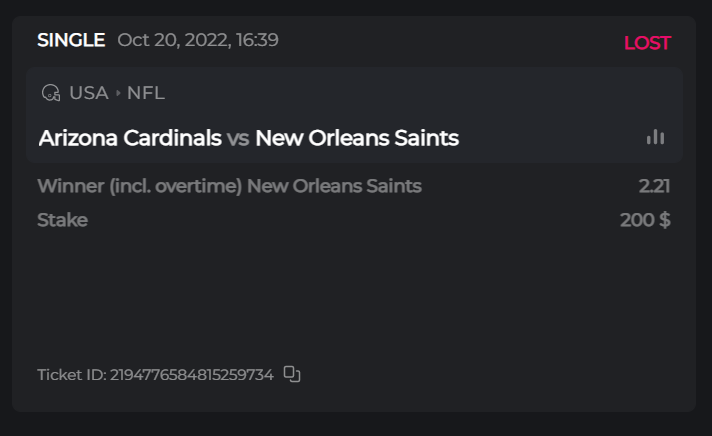Screen dimensions: 712x436
Task: Click the breadcrumb arrow between USA and NFL
Action: (x=118, y=93)
